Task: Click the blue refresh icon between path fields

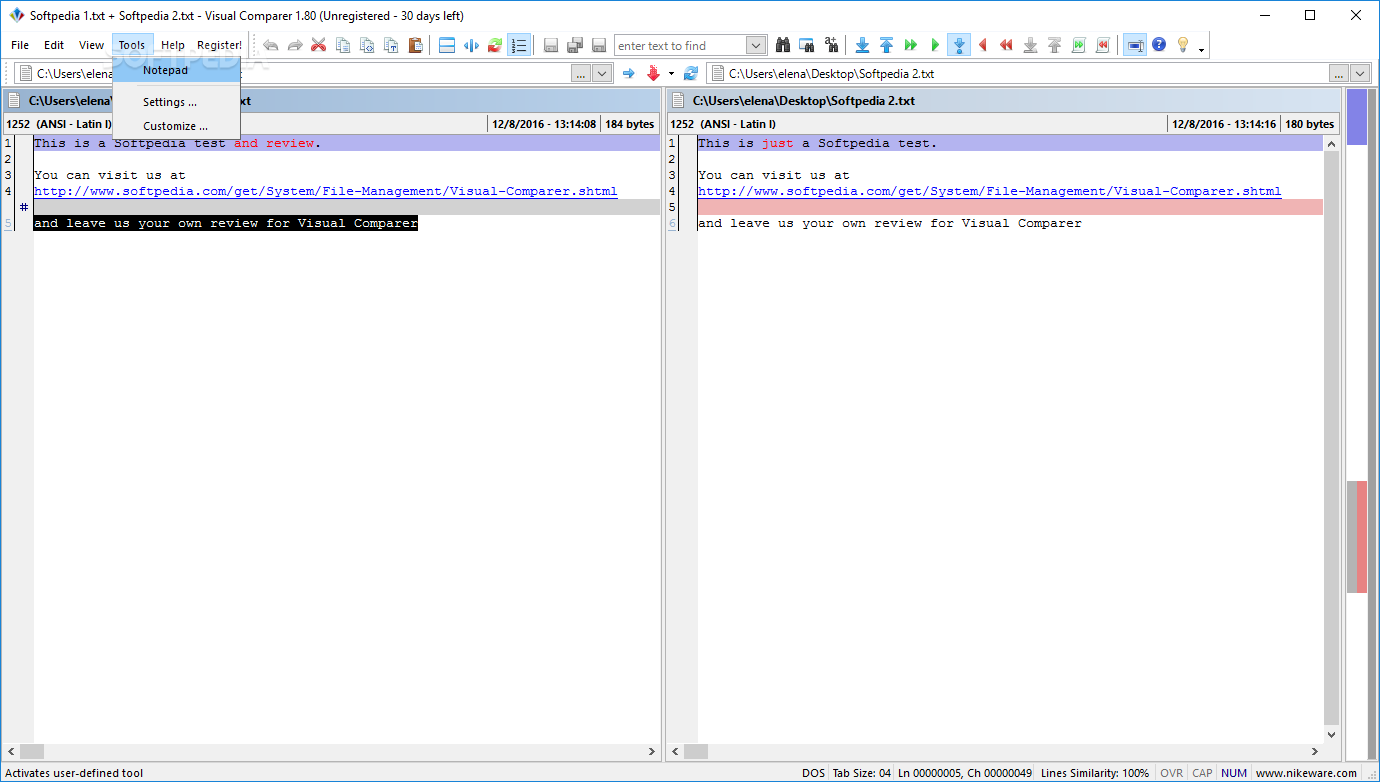Action: click(690, 73)
